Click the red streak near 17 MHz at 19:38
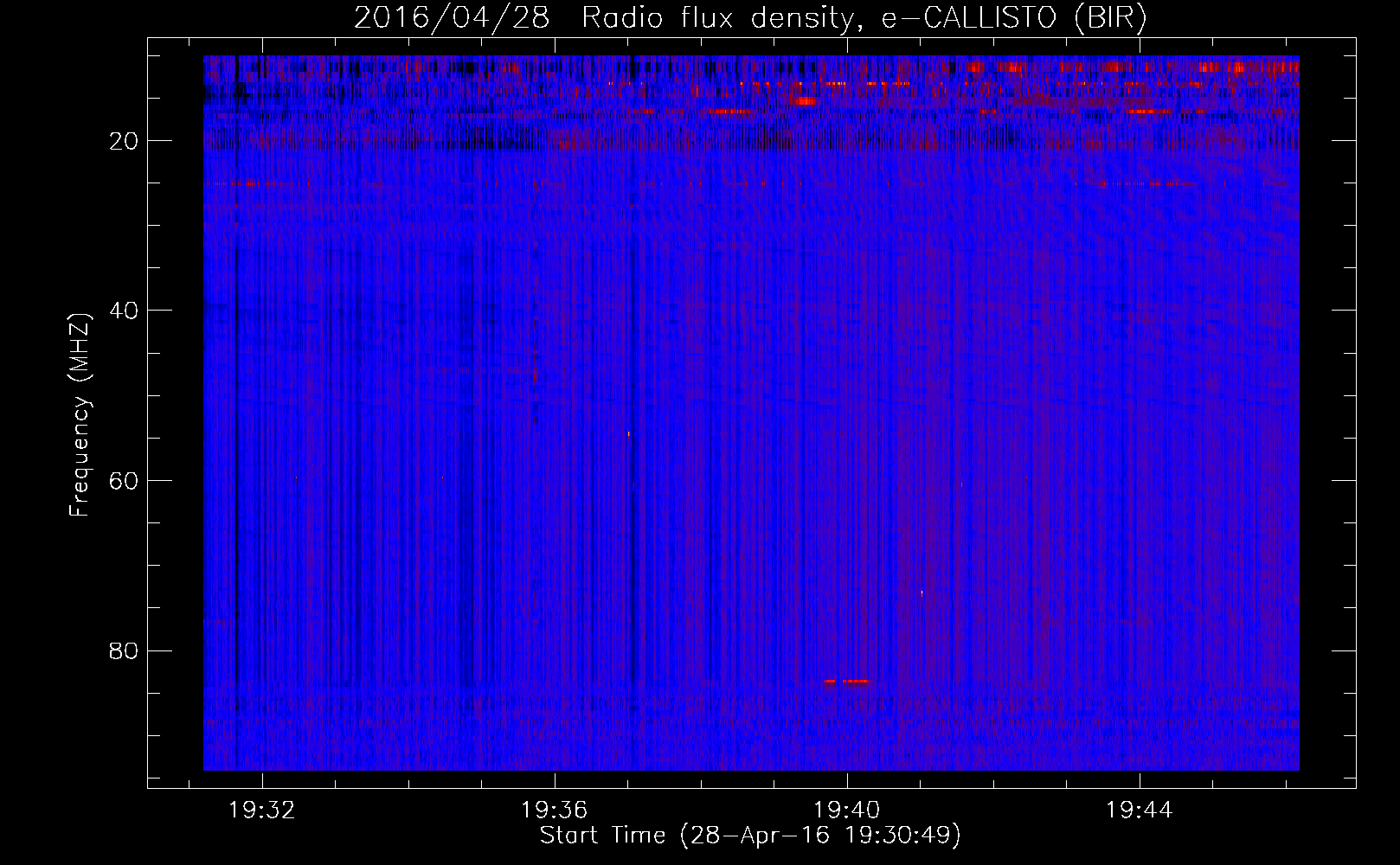 (729, 112)
